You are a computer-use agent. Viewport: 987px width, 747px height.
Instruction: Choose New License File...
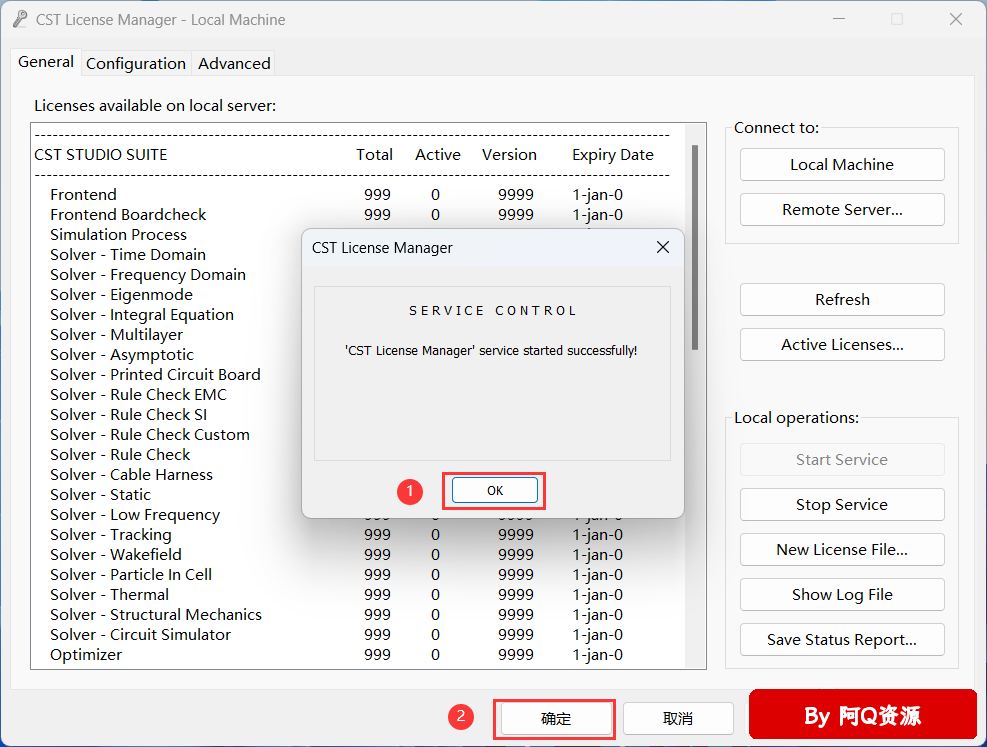point(842,549)
